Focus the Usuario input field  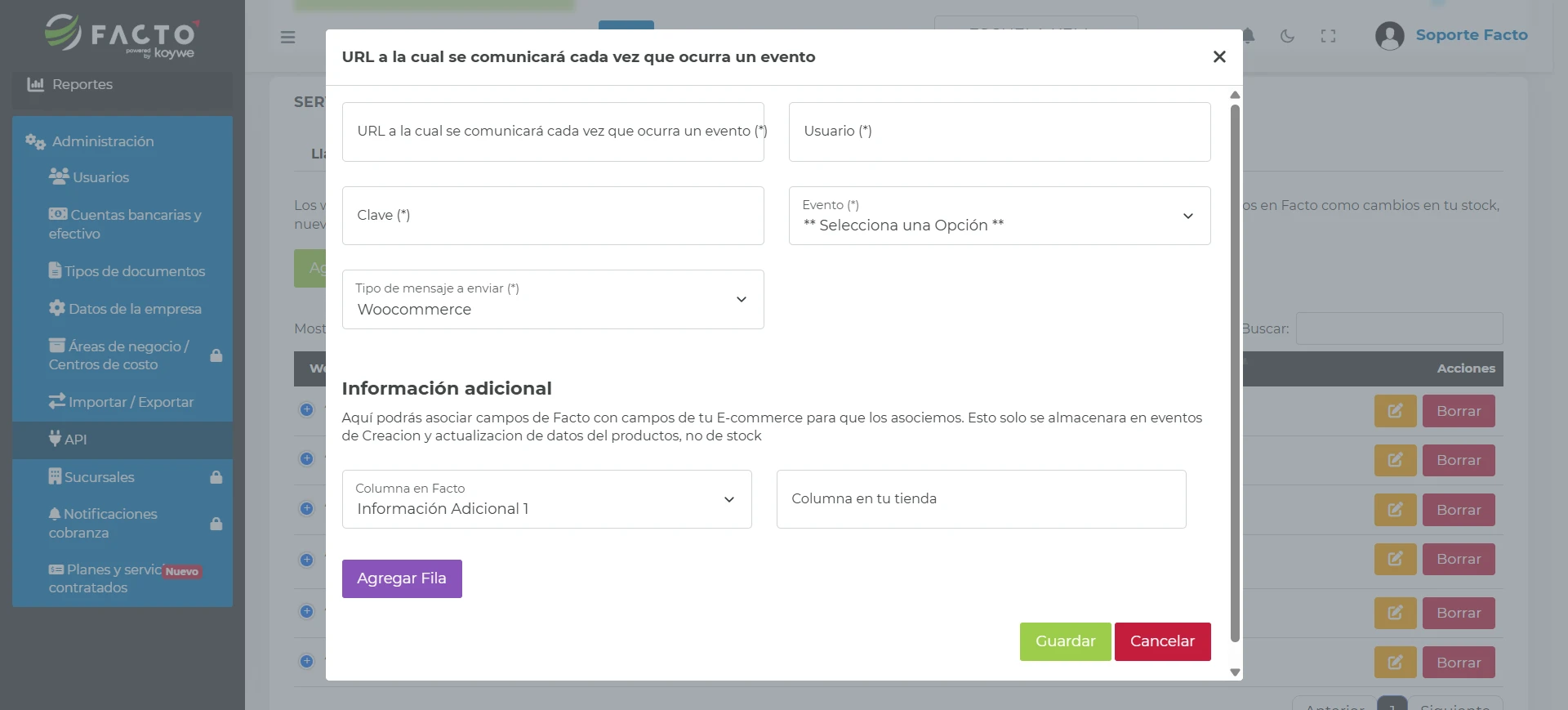(x=1000, y=132)
